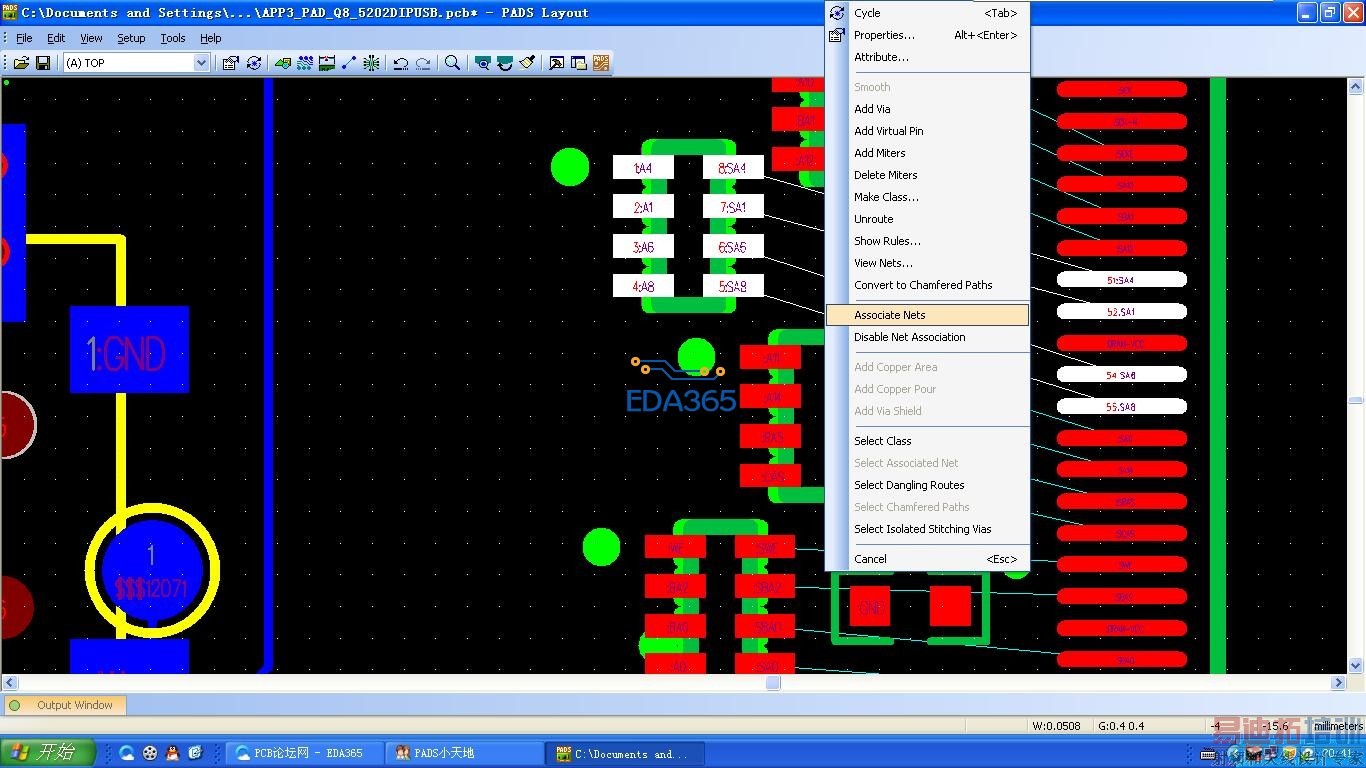Screen dimensions: 1366x768
Task: Choose Delete Miters
Action: 927,175
